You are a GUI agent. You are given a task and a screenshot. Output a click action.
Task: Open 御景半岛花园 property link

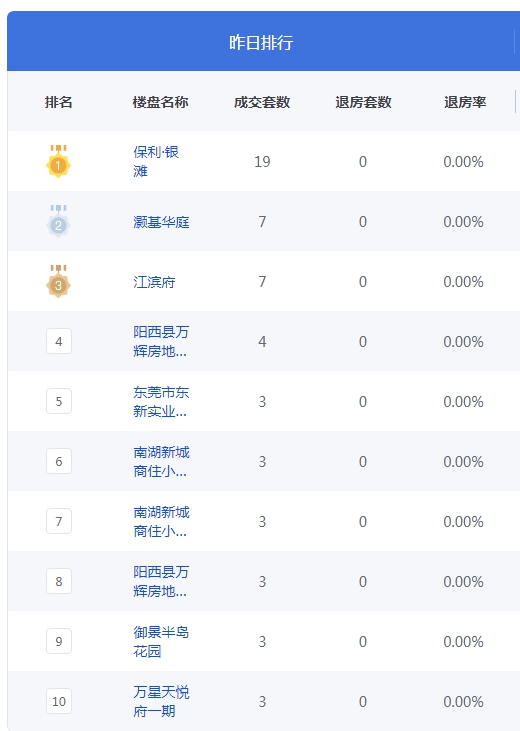coord(161,641)
